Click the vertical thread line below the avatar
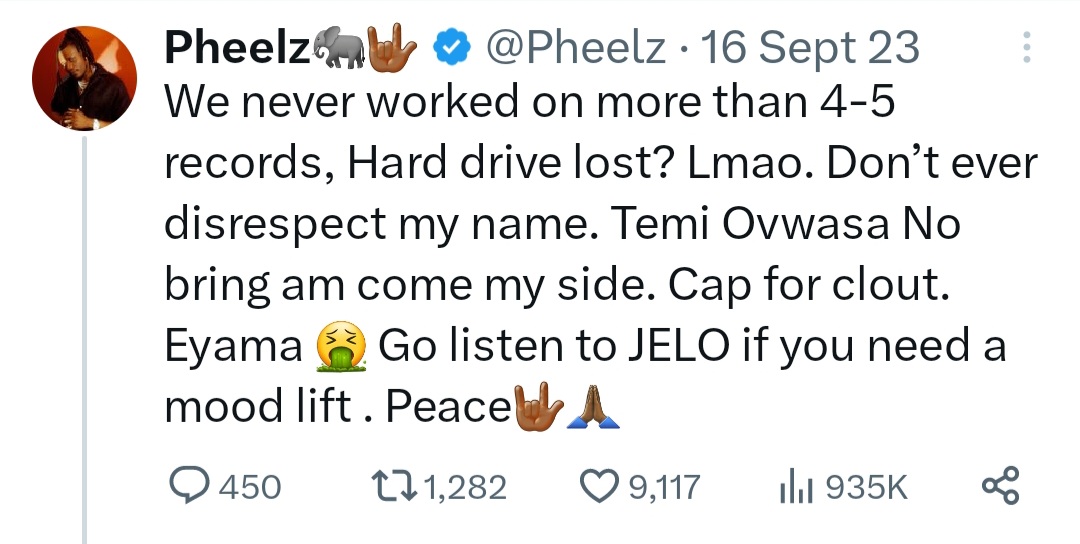The image size is (1080, 544). (85, 340)
